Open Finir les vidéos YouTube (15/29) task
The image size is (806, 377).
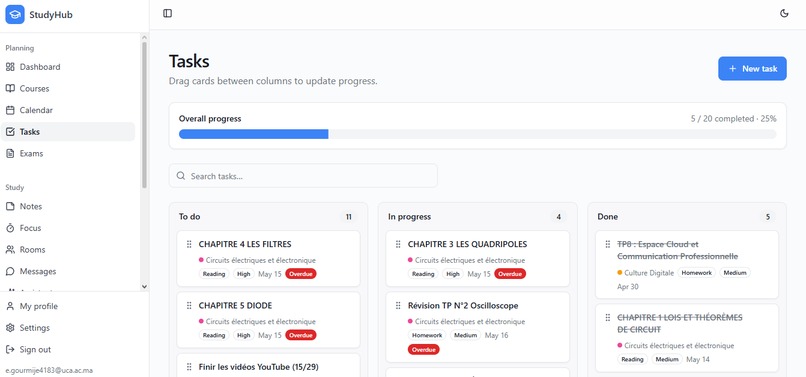259,367
